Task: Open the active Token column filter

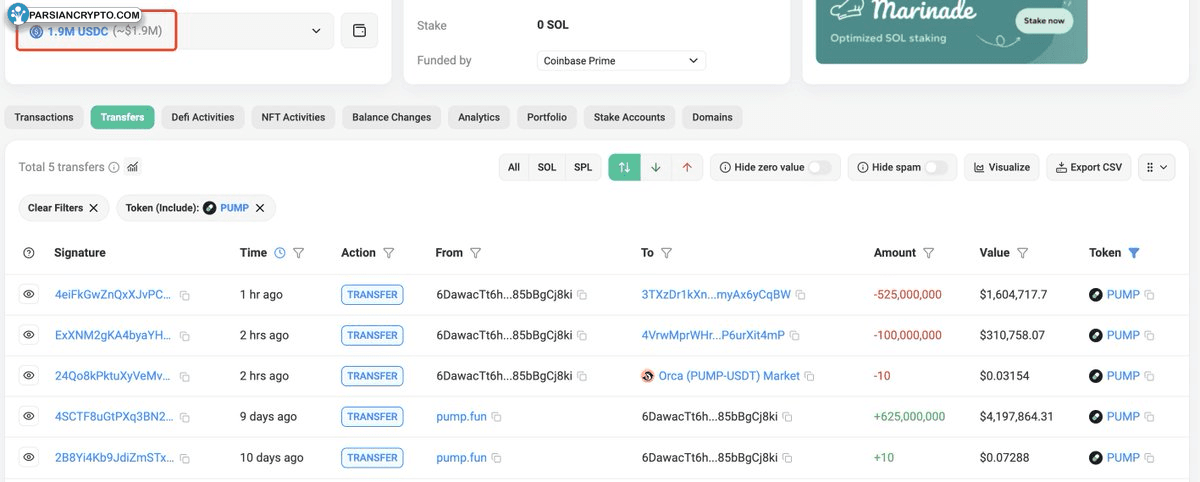Action: (1134, 253)
